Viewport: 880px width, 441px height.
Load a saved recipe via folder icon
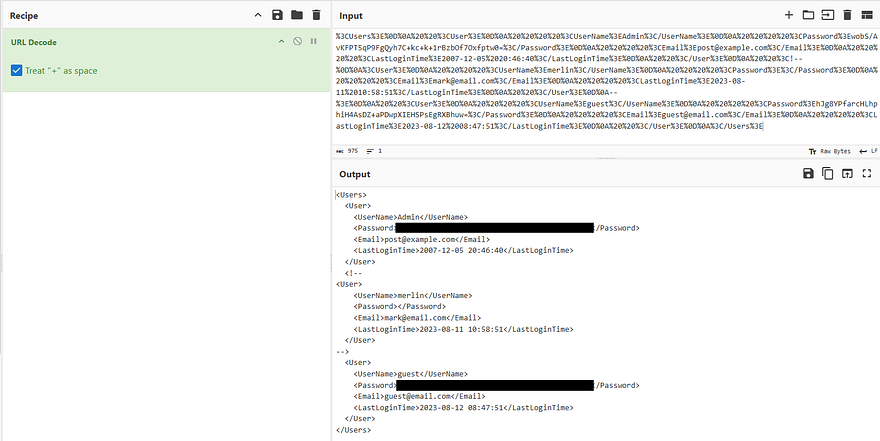[296, 15]
